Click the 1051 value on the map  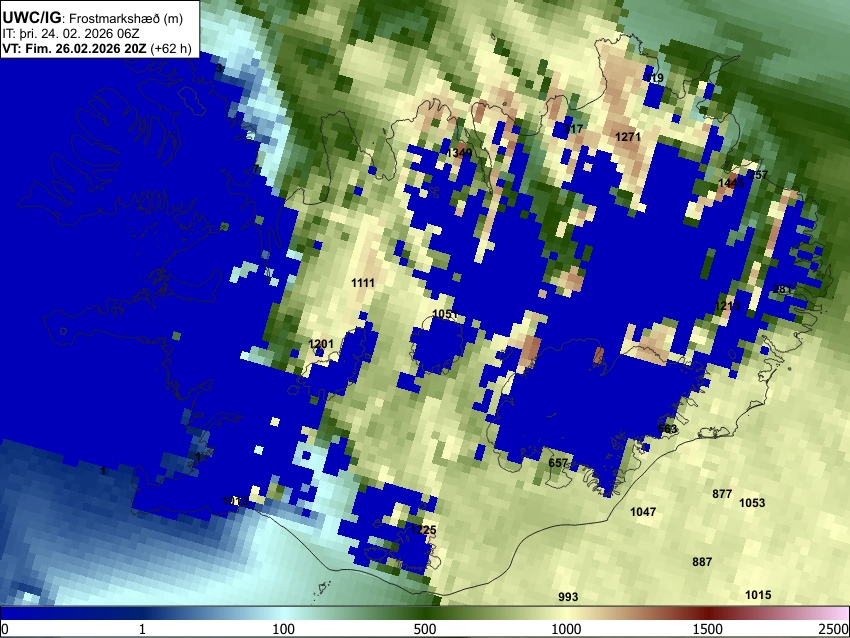445,314
